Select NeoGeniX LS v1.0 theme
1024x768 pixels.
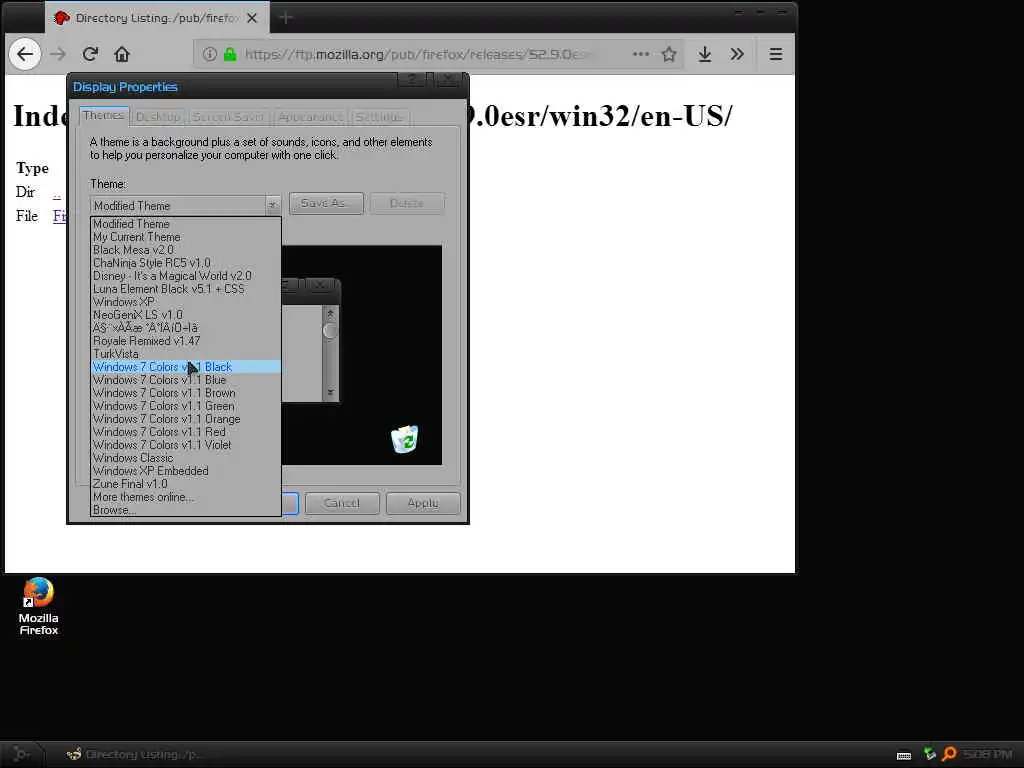(x=186, y=315)
